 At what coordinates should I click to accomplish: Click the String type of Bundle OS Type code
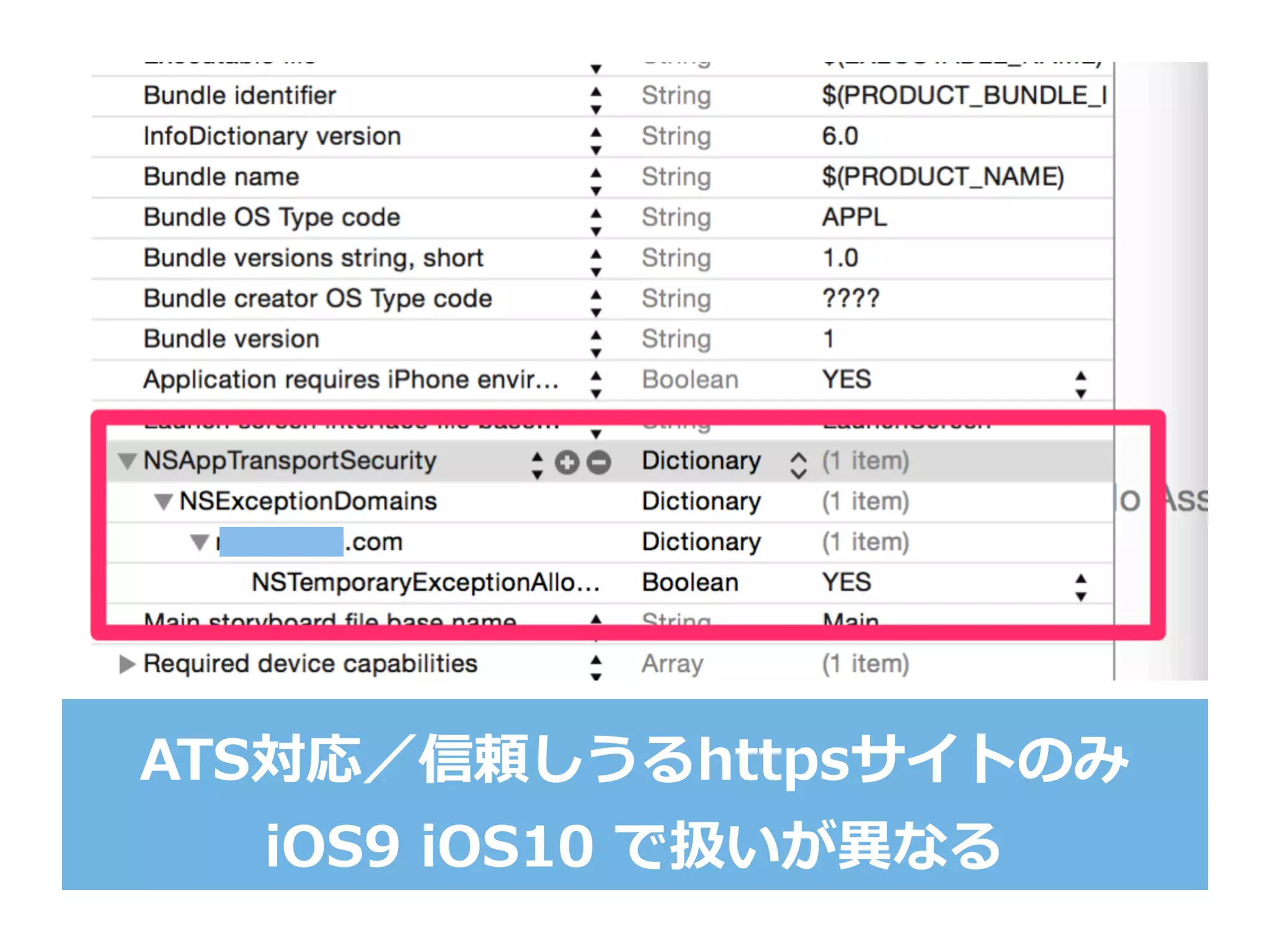point(676,218)
